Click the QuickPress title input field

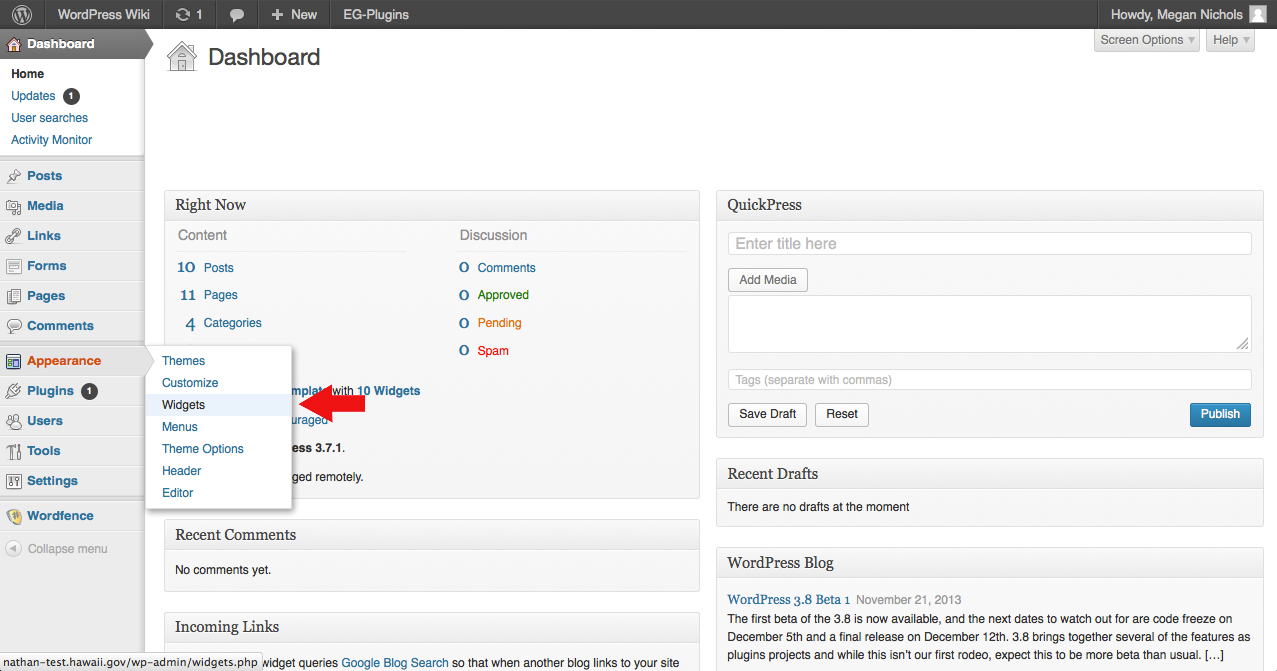tap(989, 244)
